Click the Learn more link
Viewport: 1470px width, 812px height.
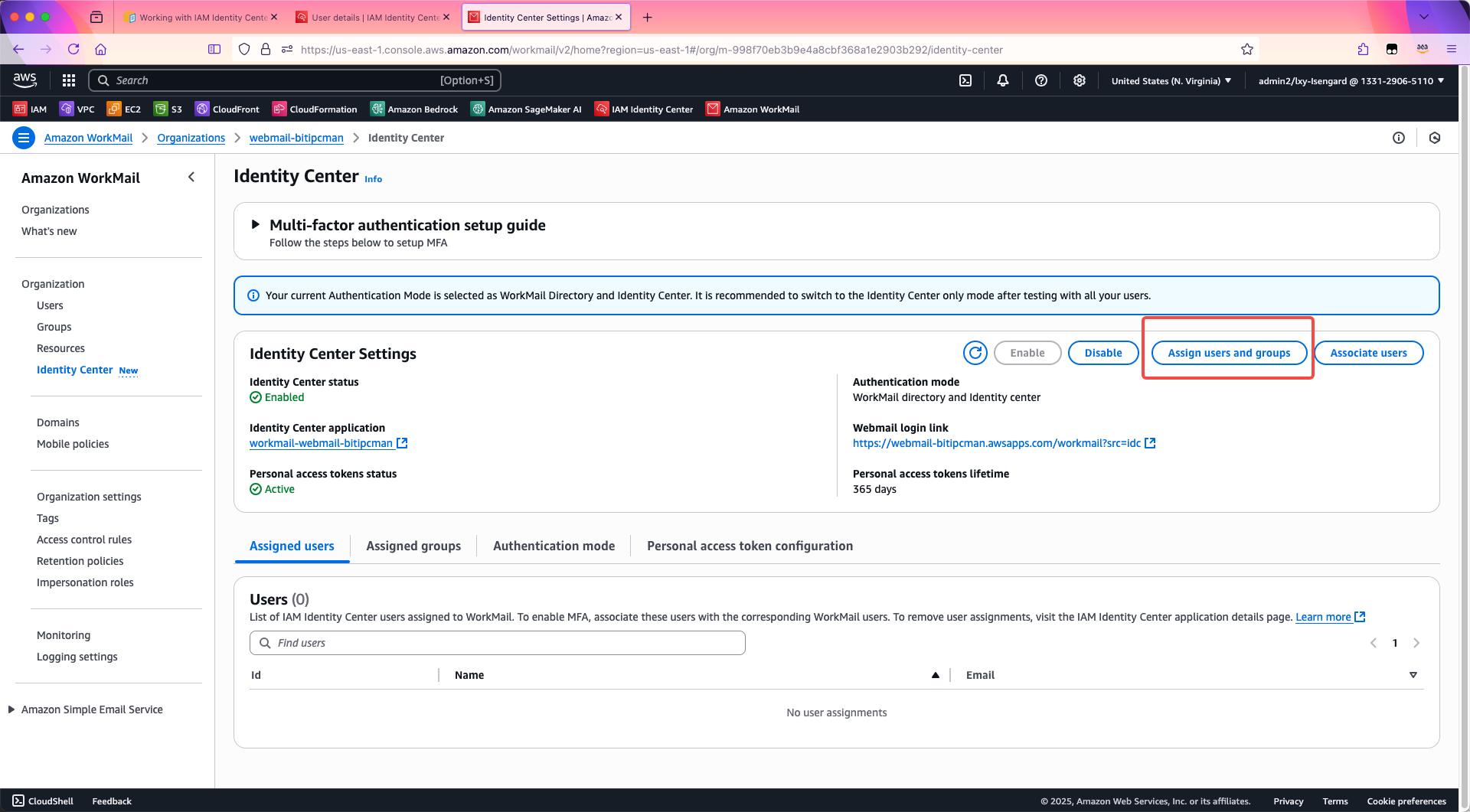(x=1330, y=617)
